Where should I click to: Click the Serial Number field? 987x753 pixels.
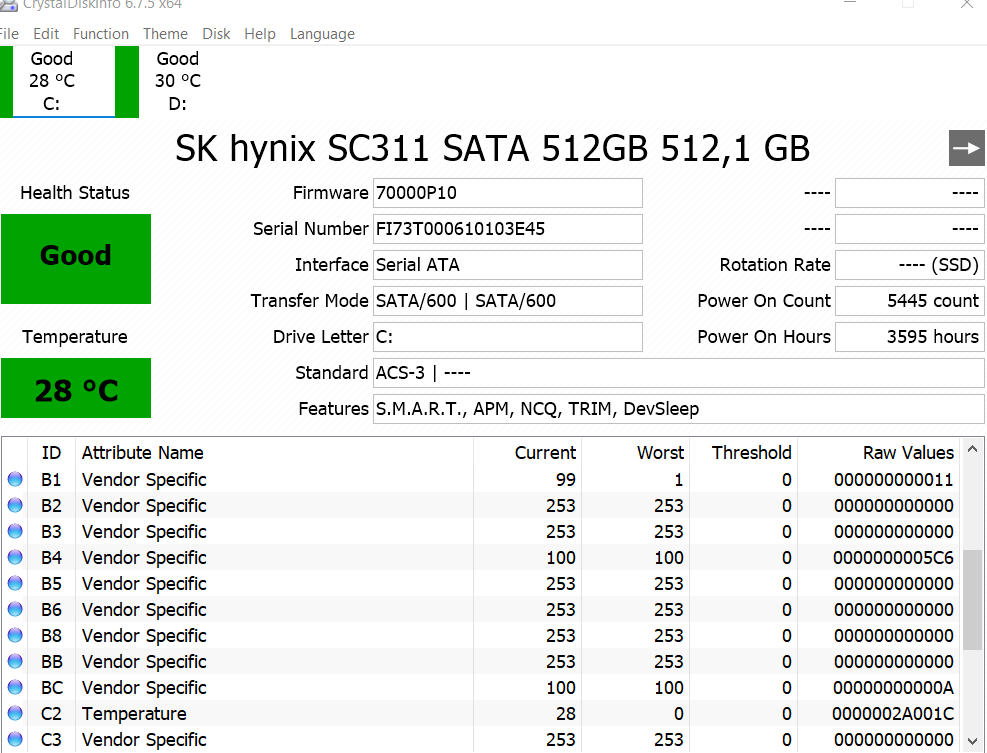[507, 229]
